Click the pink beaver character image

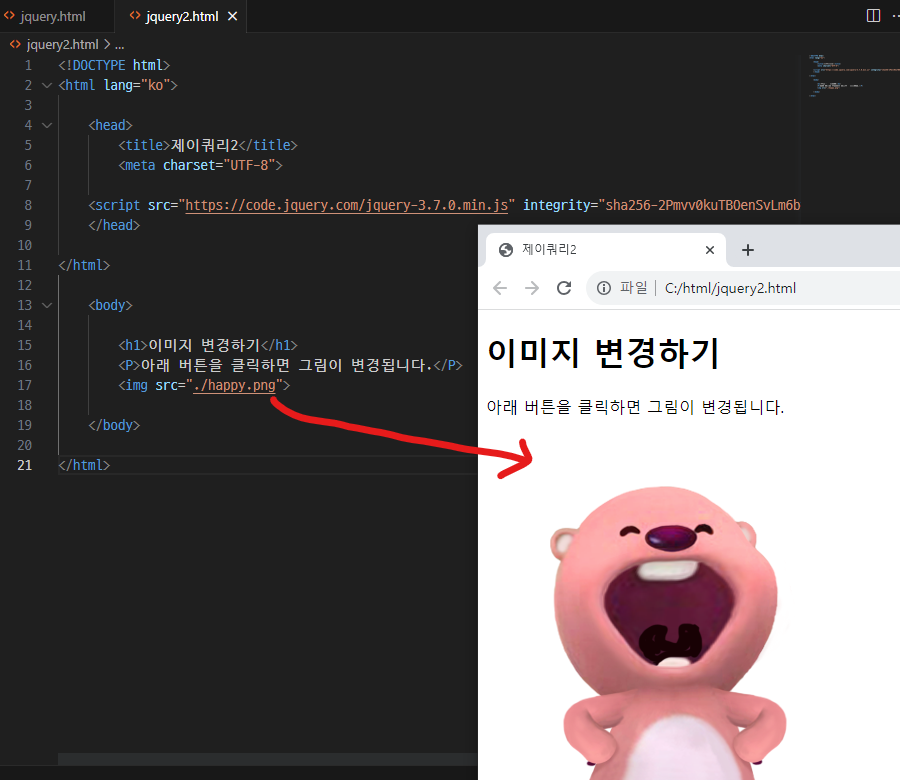pos(669,632)
